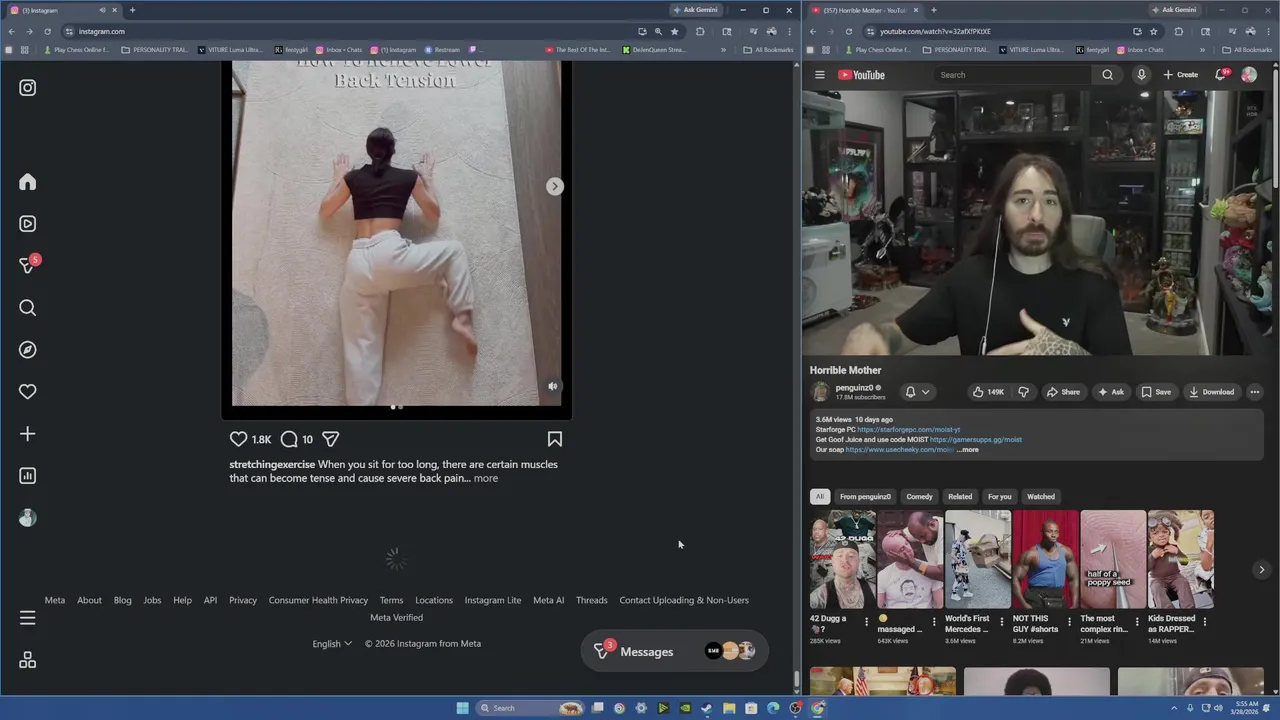
Task: Click the YouTube logo
Action: [x=861, y=75]
